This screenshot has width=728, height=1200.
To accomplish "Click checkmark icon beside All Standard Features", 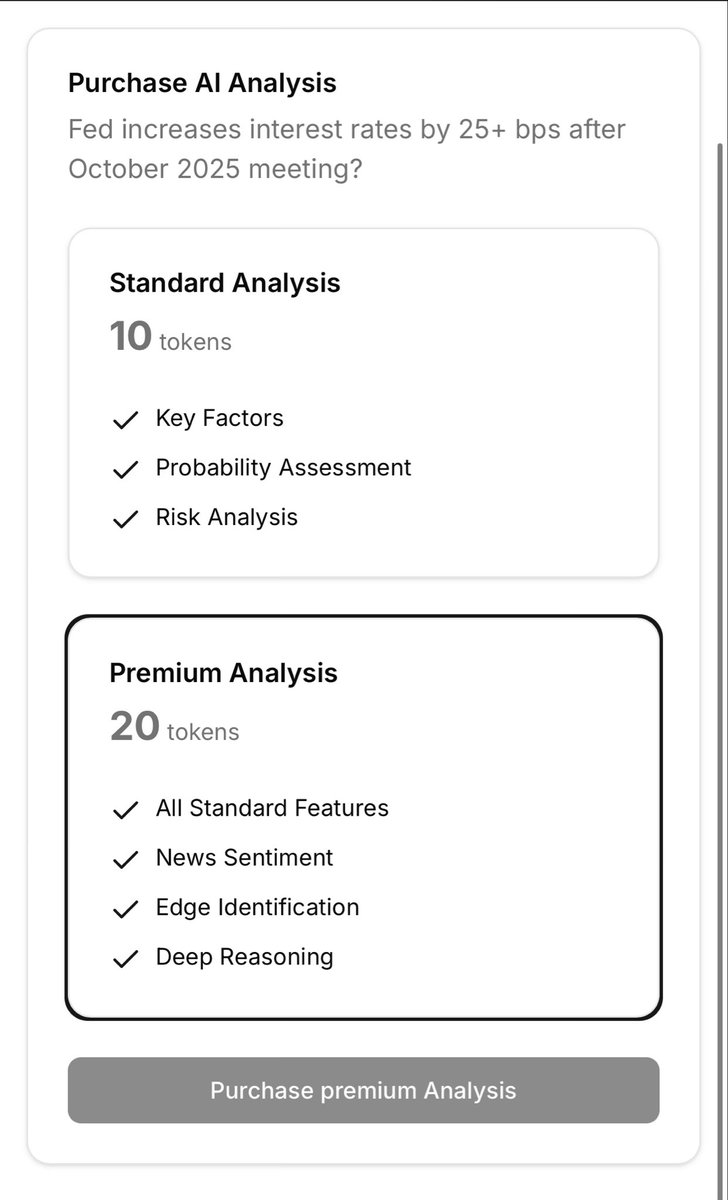I will (125, 809).
